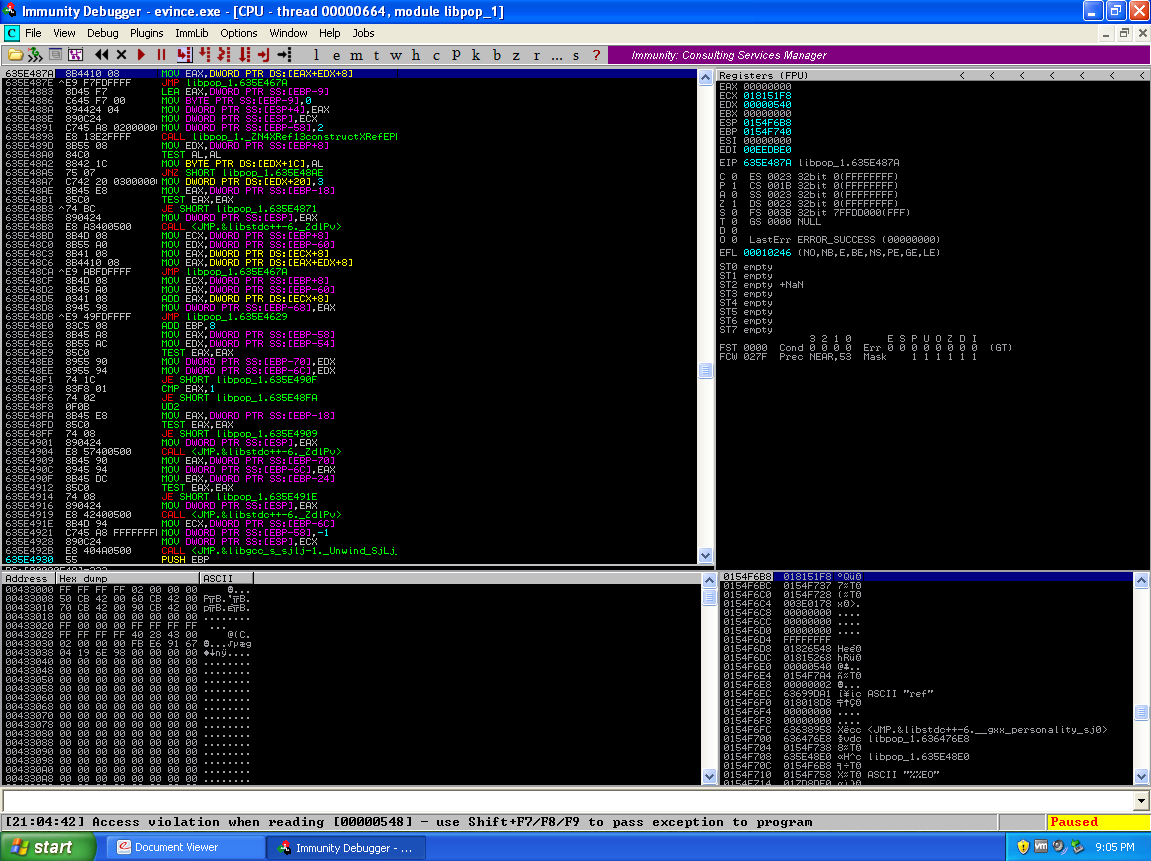1151x861 pixels.
Task: Open the Options menu
Action: pos(239,33)
